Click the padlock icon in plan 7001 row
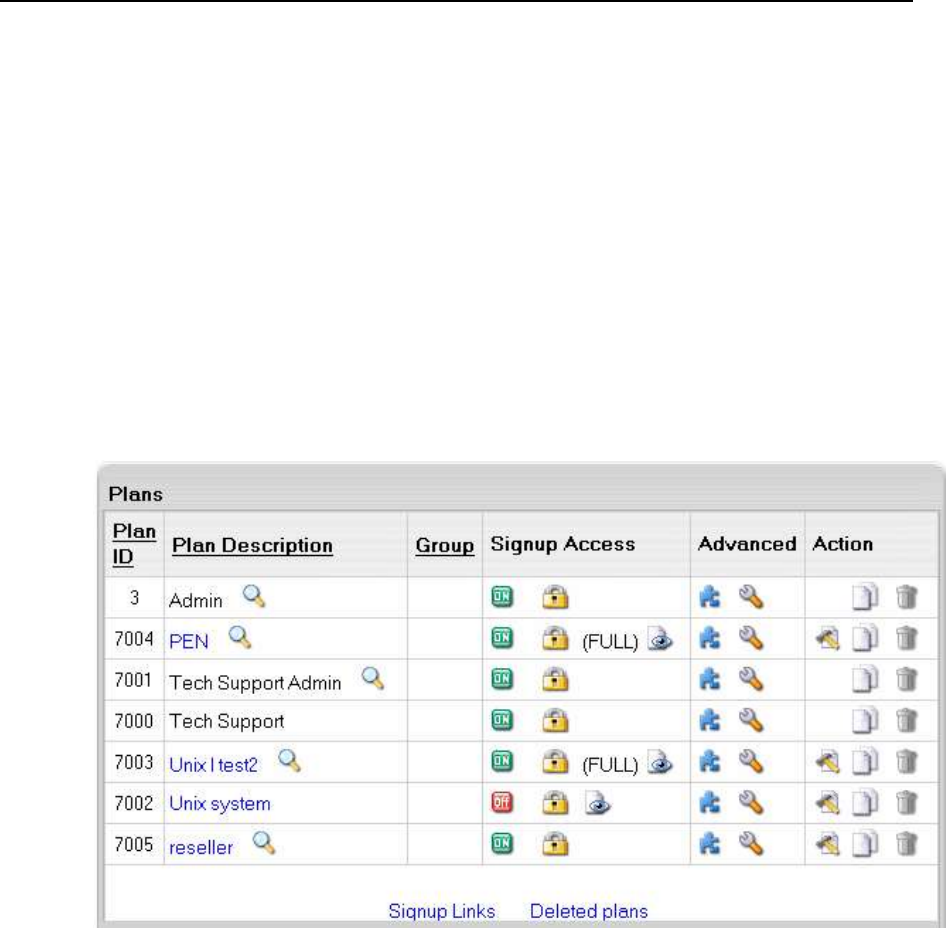 point(555,679)
